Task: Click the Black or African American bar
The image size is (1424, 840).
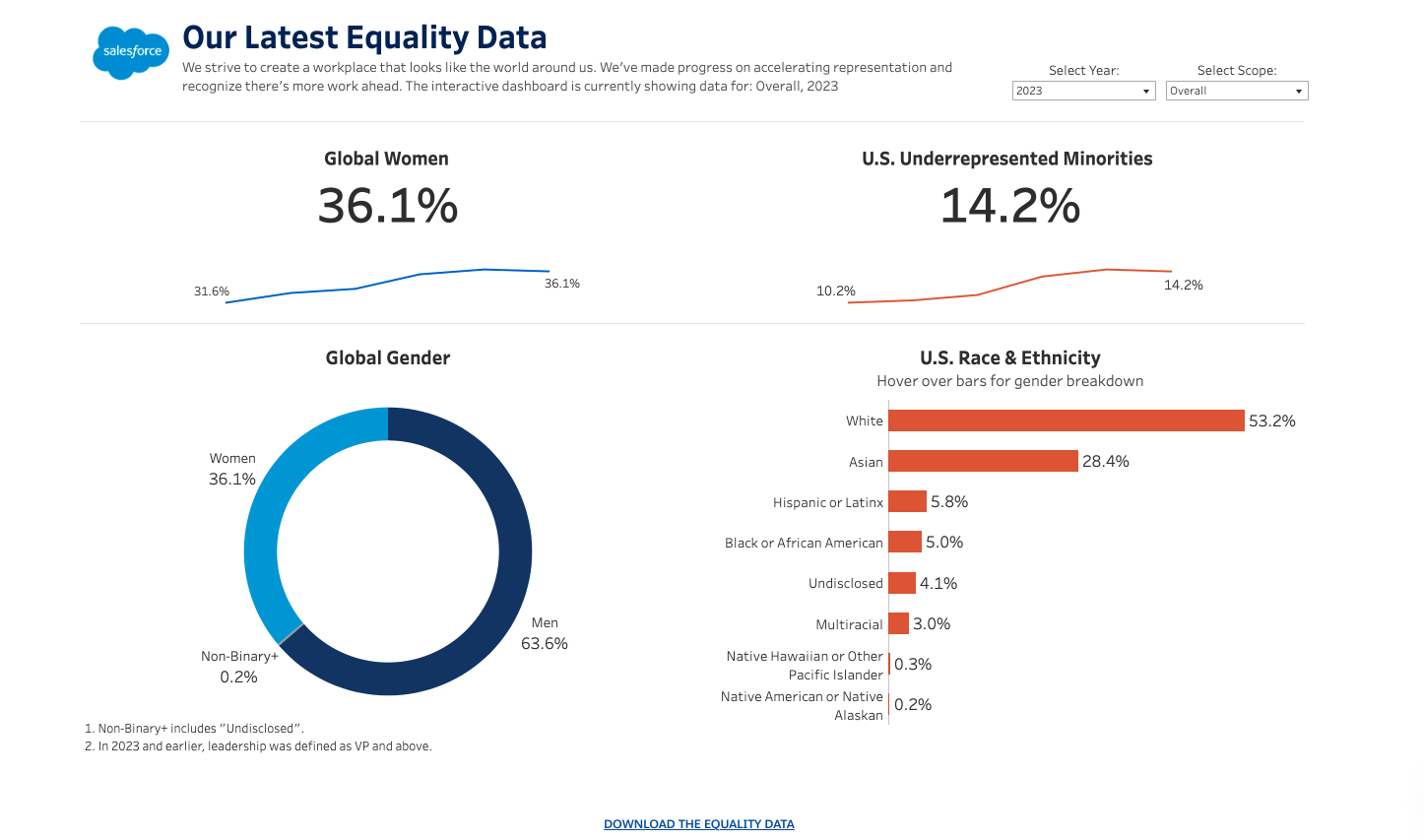Action: pos(904,542)
